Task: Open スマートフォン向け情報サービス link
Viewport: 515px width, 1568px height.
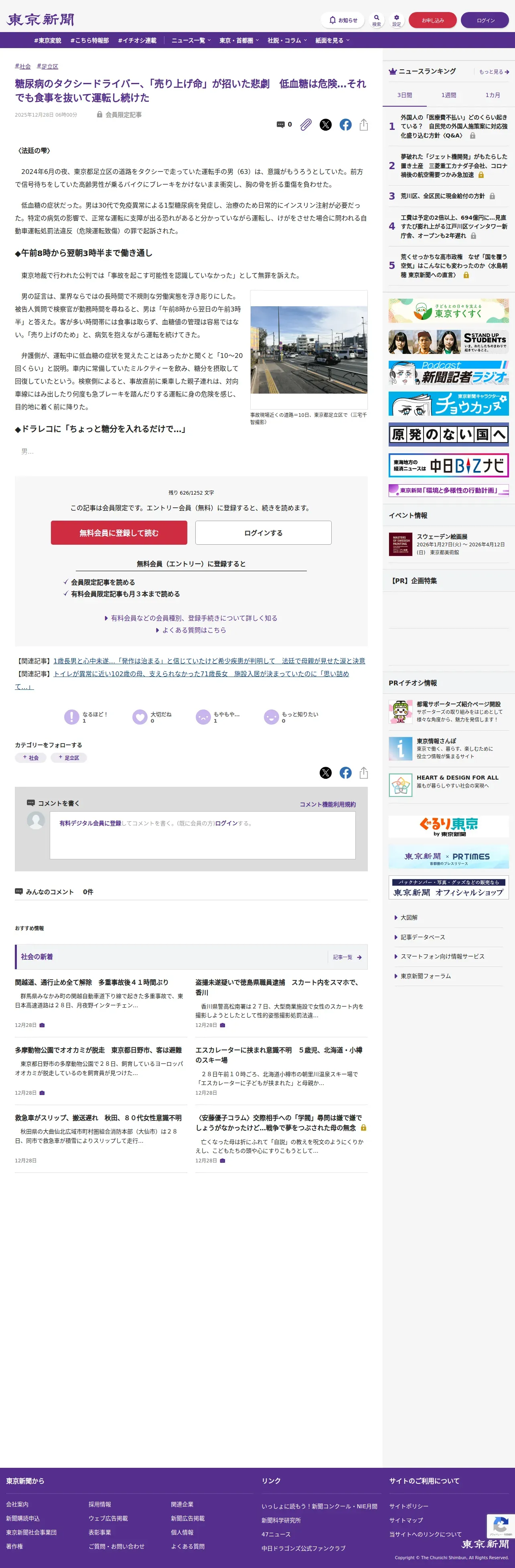Action: [442, 956]
